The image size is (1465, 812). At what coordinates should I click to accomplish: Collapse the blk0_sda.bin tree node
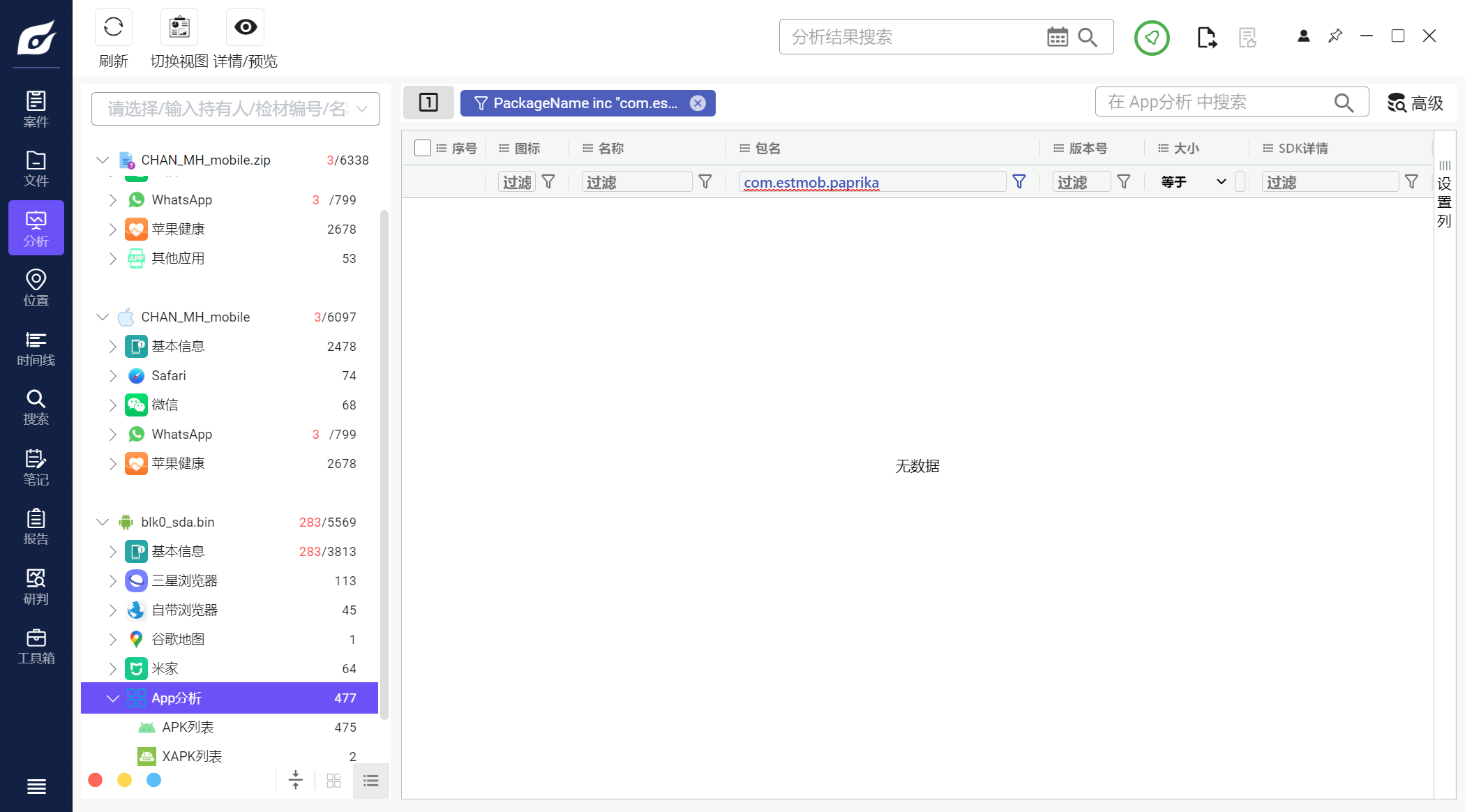103,522
